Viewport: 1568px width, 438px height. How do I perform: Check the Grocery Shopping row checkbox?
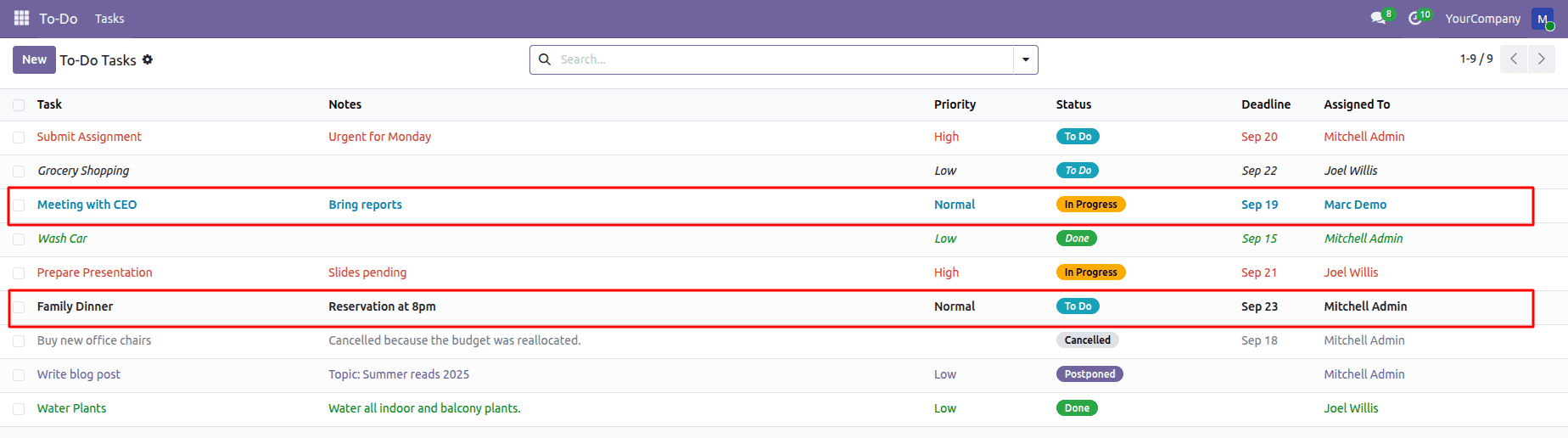coord(19,171)
